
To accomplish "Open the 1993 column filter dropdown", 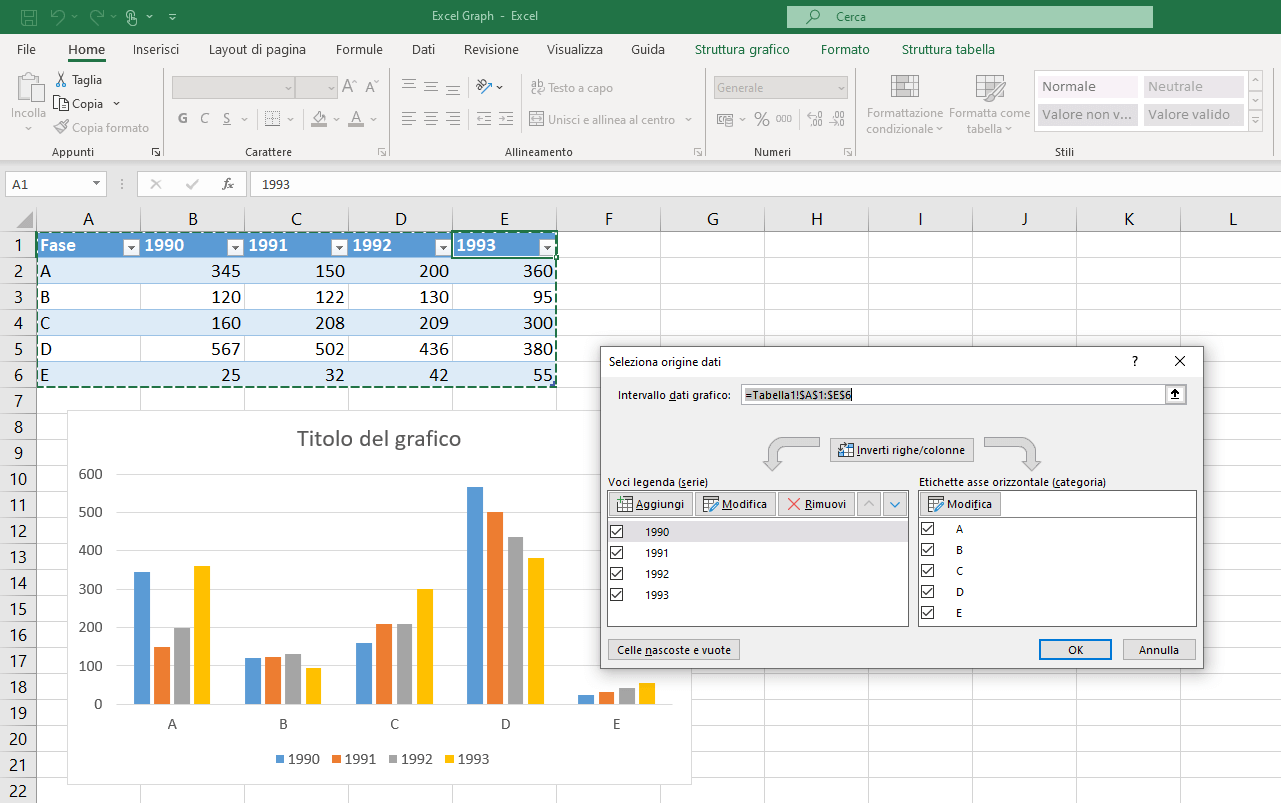I will (547, 247).
